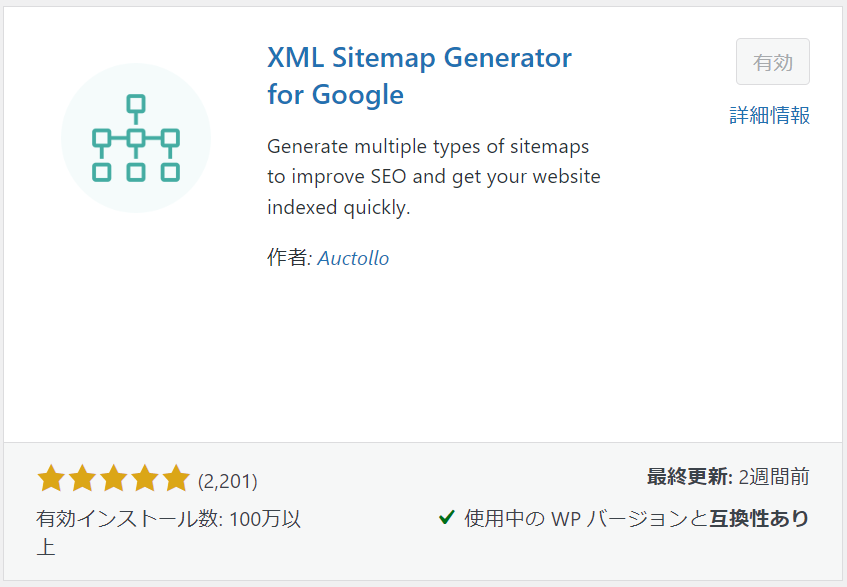Click the fourth gold rating star

(x=145, y=478)
